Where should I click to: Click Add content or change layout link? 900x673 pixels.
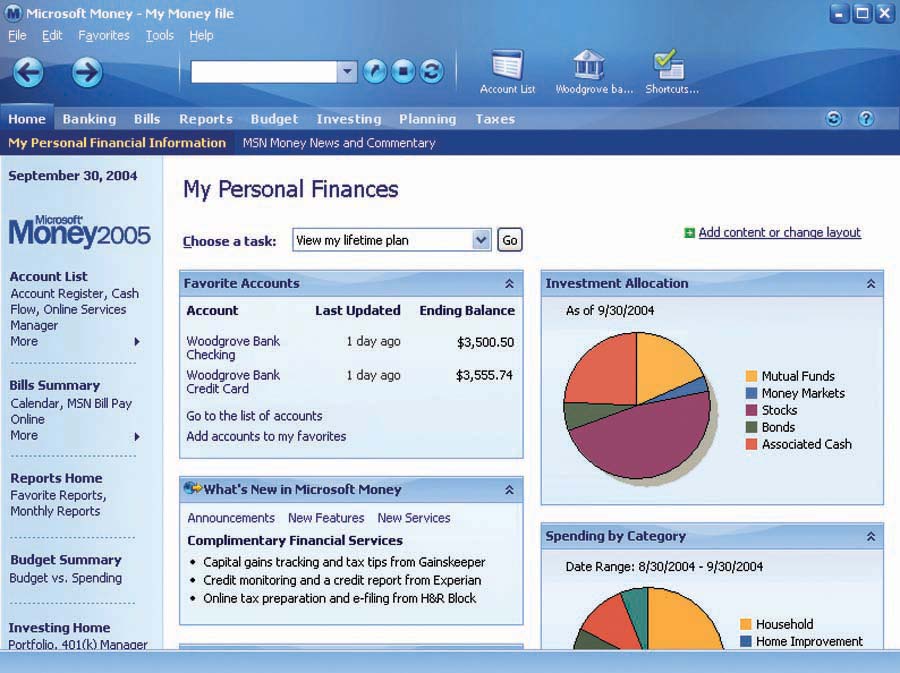point(779,232)
